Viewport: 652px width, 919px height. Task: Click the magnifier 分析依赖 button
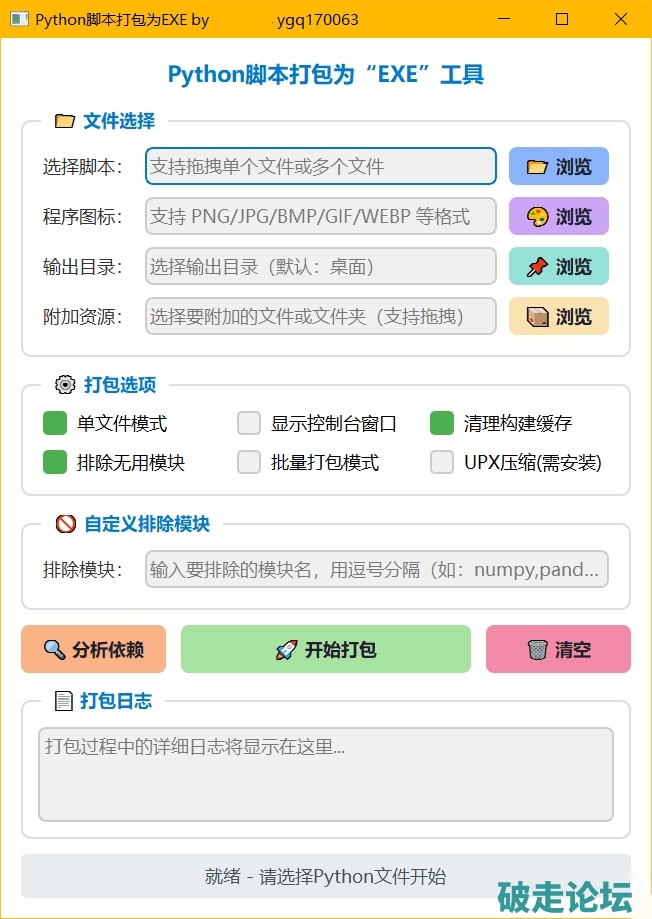pos(94,650)
